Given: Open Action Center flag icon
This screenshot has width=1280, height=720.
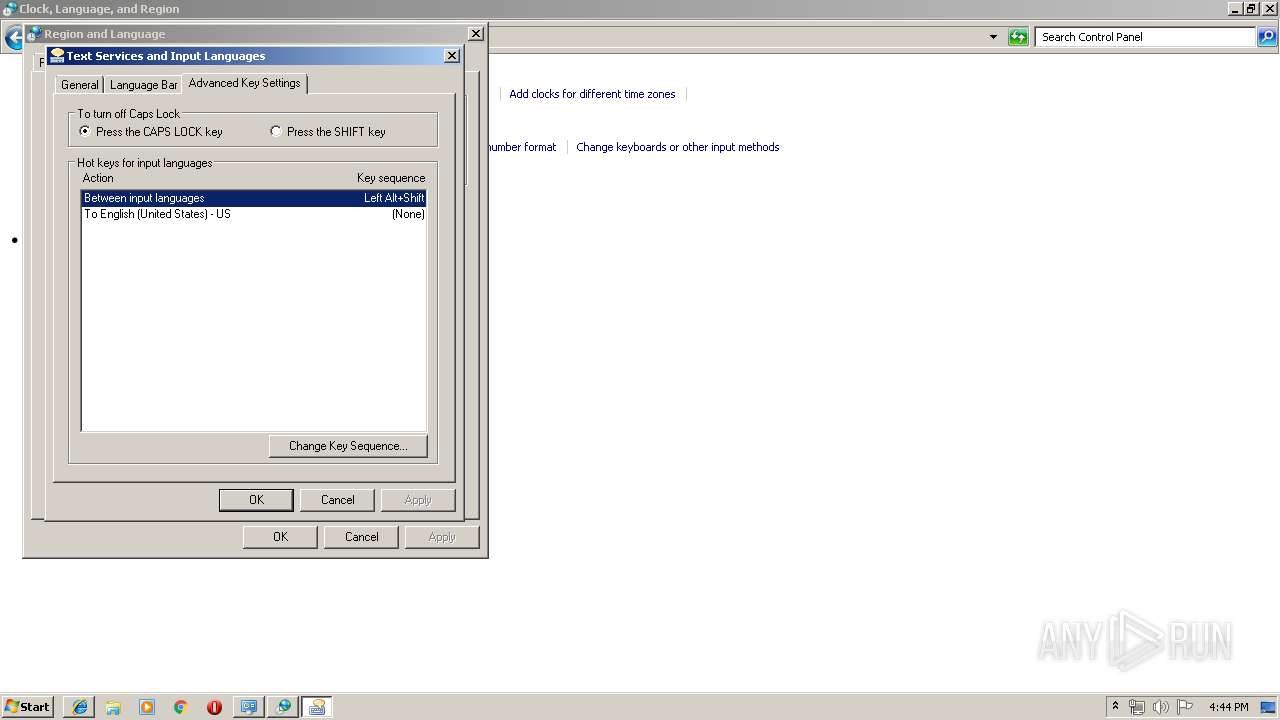Looking at the screenshot, I should 1185,707.
